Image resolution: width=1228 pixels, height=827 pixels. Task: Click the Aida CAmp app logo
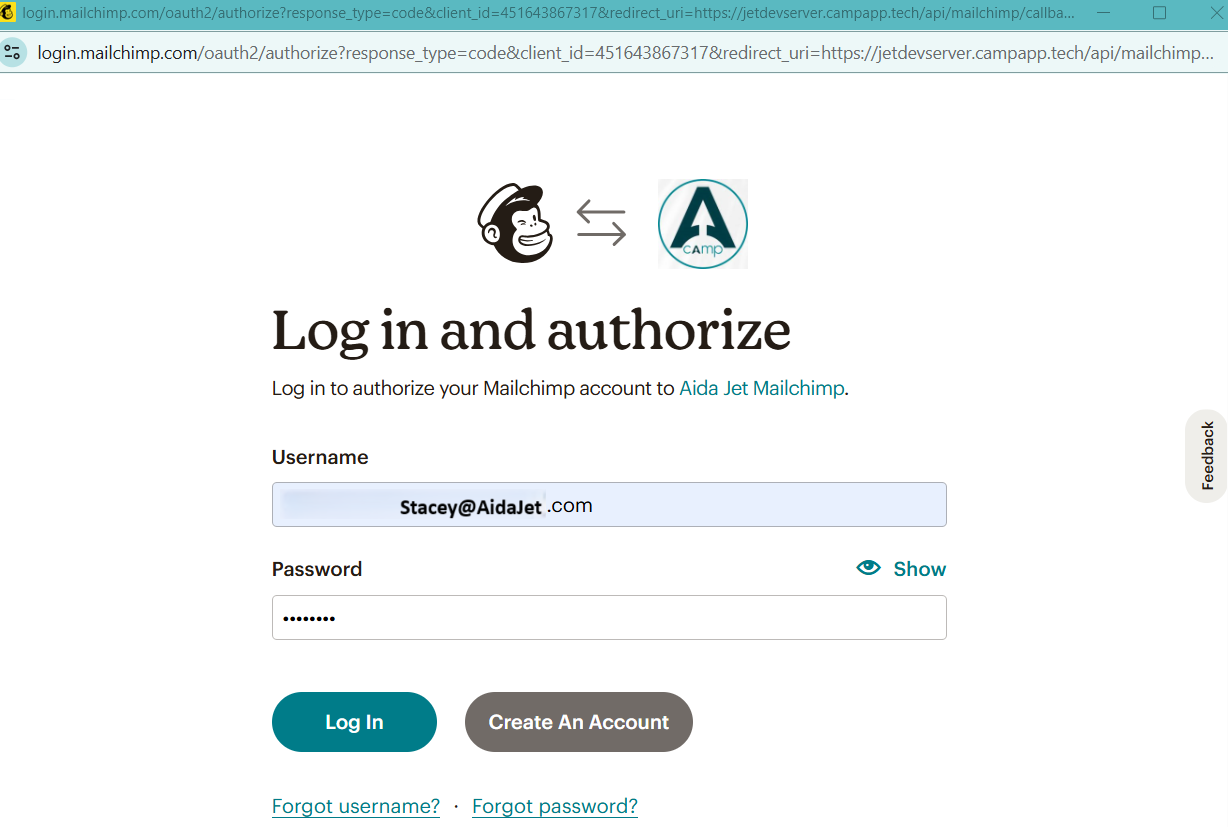click(x=703, y=224)
